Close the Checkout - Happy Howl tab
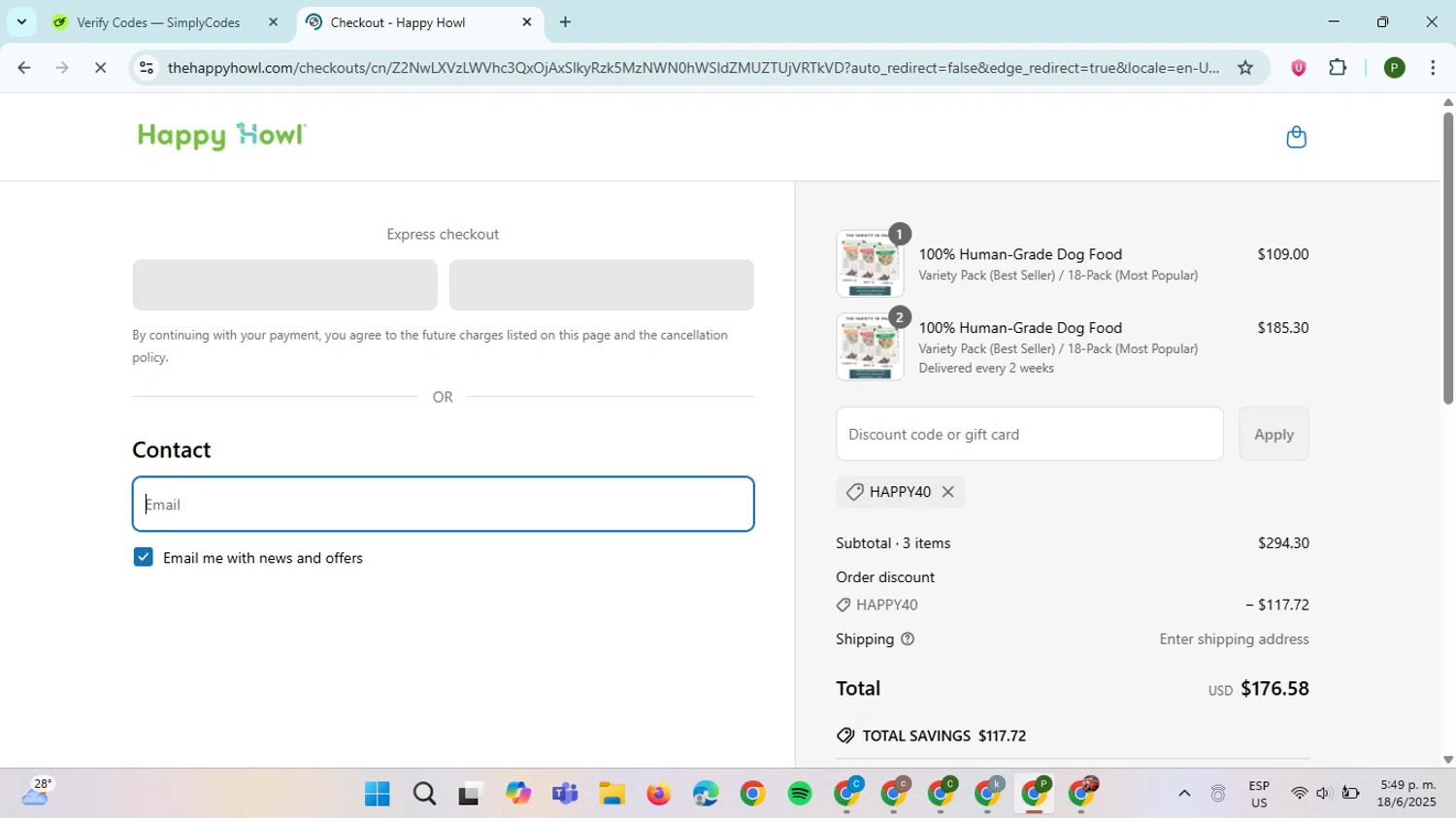Image resolution: width=1456 pixels, height=818 pixels. point(527,22)
